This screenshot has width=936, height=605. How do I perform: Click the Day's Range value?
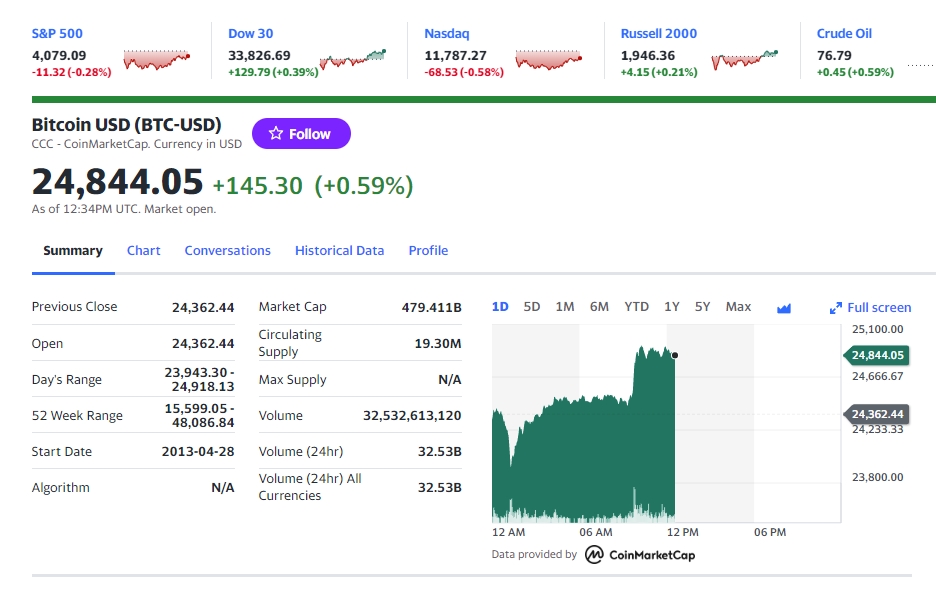click(199, 379)
